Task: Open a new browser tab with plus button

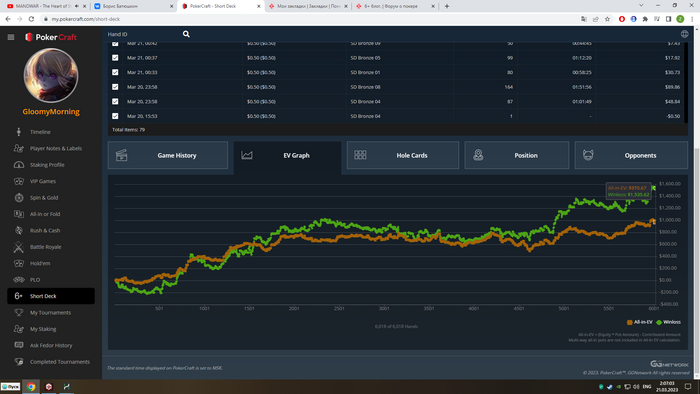Action: point(447,6)
